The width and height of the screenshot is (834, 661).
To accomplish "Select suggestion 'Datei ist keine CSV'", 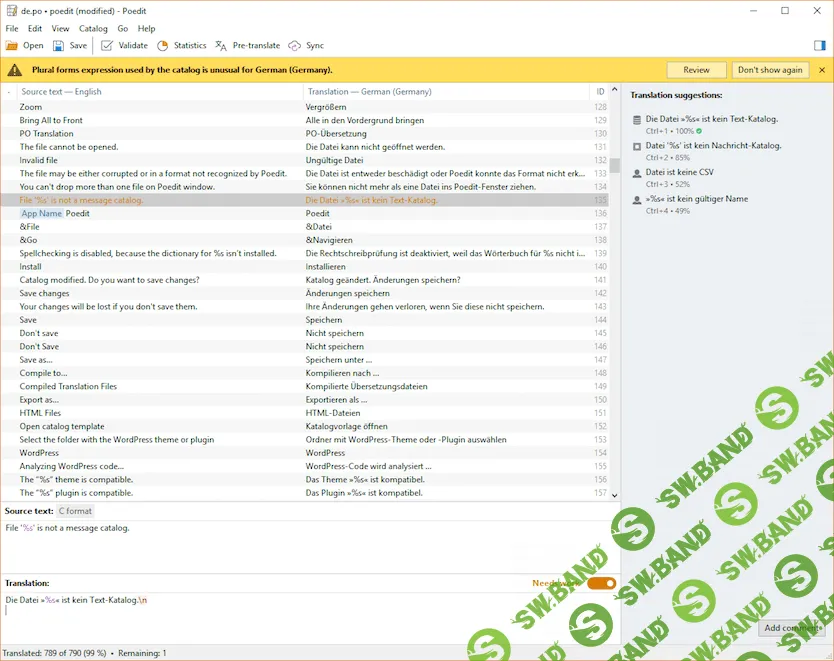I will pos(680,172).
